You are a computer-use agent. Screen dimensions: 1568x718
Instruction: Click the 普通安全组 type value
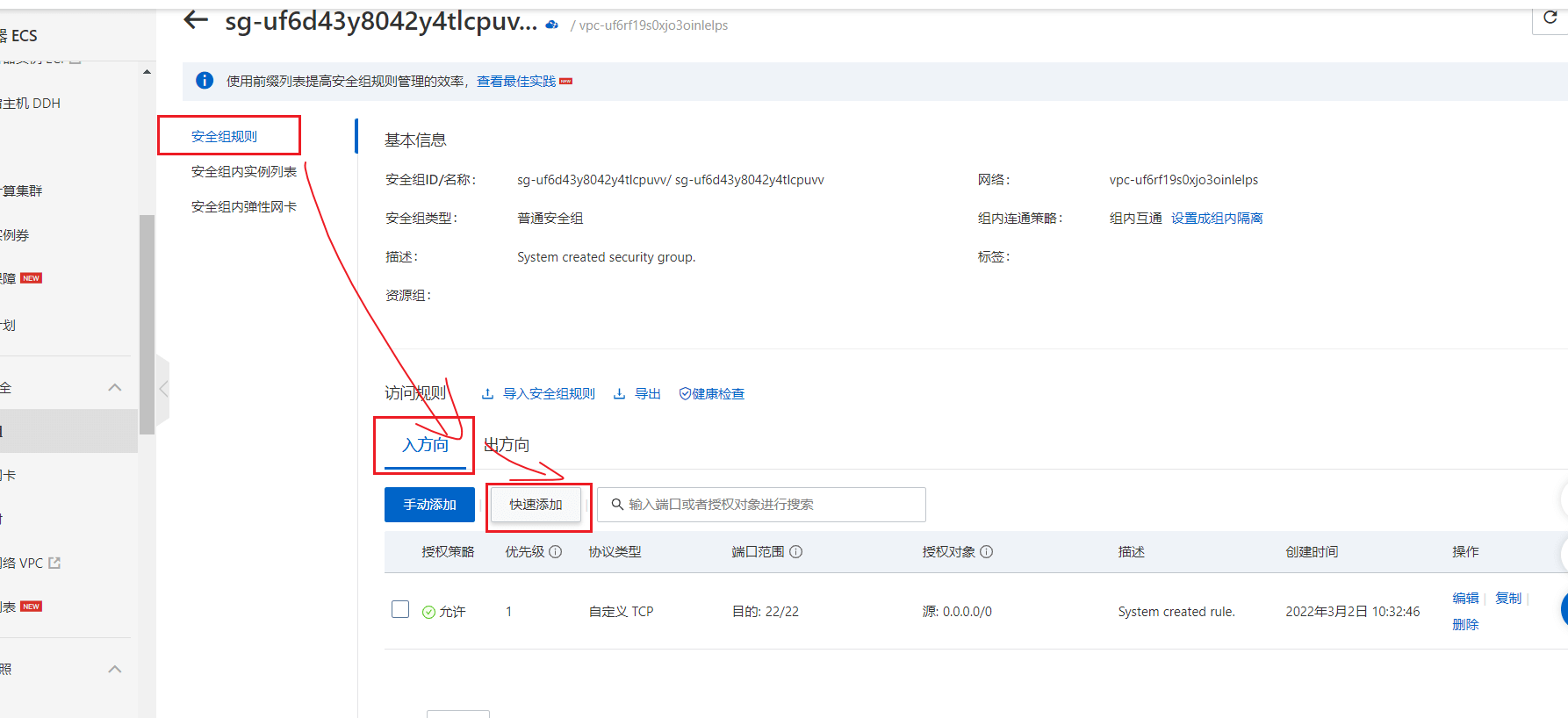coord(550,219)
